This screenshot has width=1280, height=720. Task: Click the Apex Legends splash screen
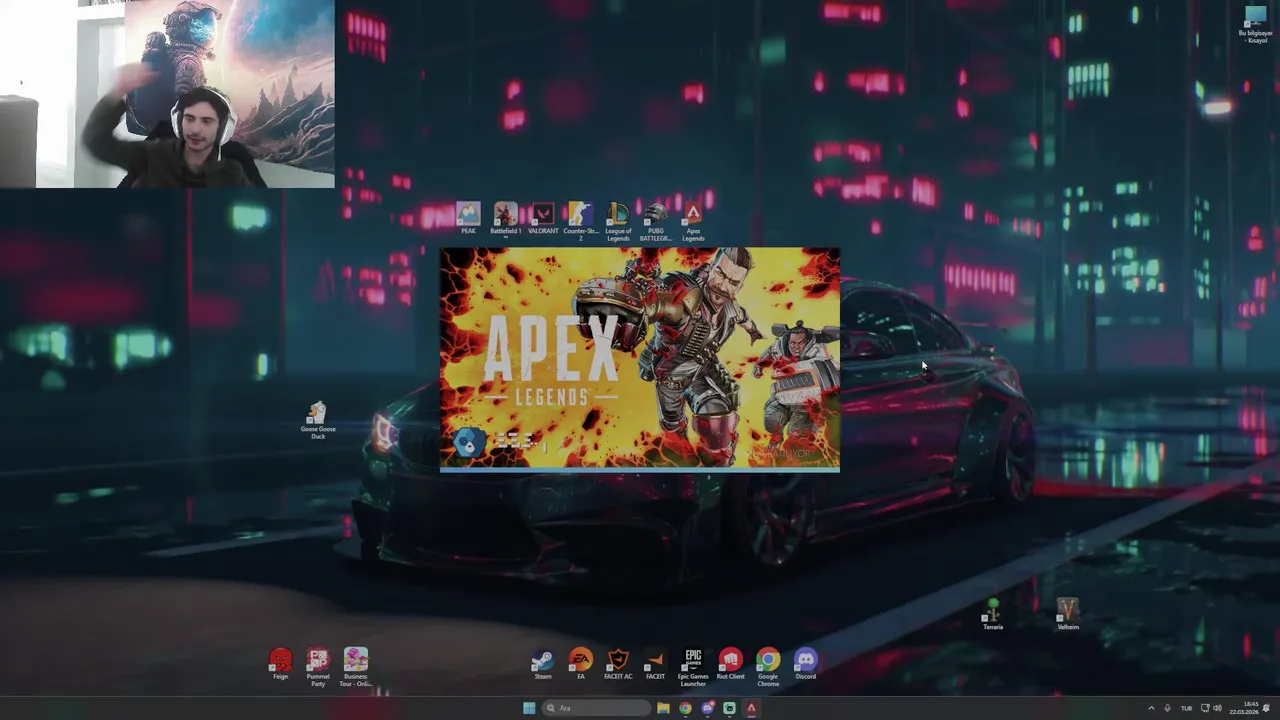pyautogui.click(x=640, y=359)
